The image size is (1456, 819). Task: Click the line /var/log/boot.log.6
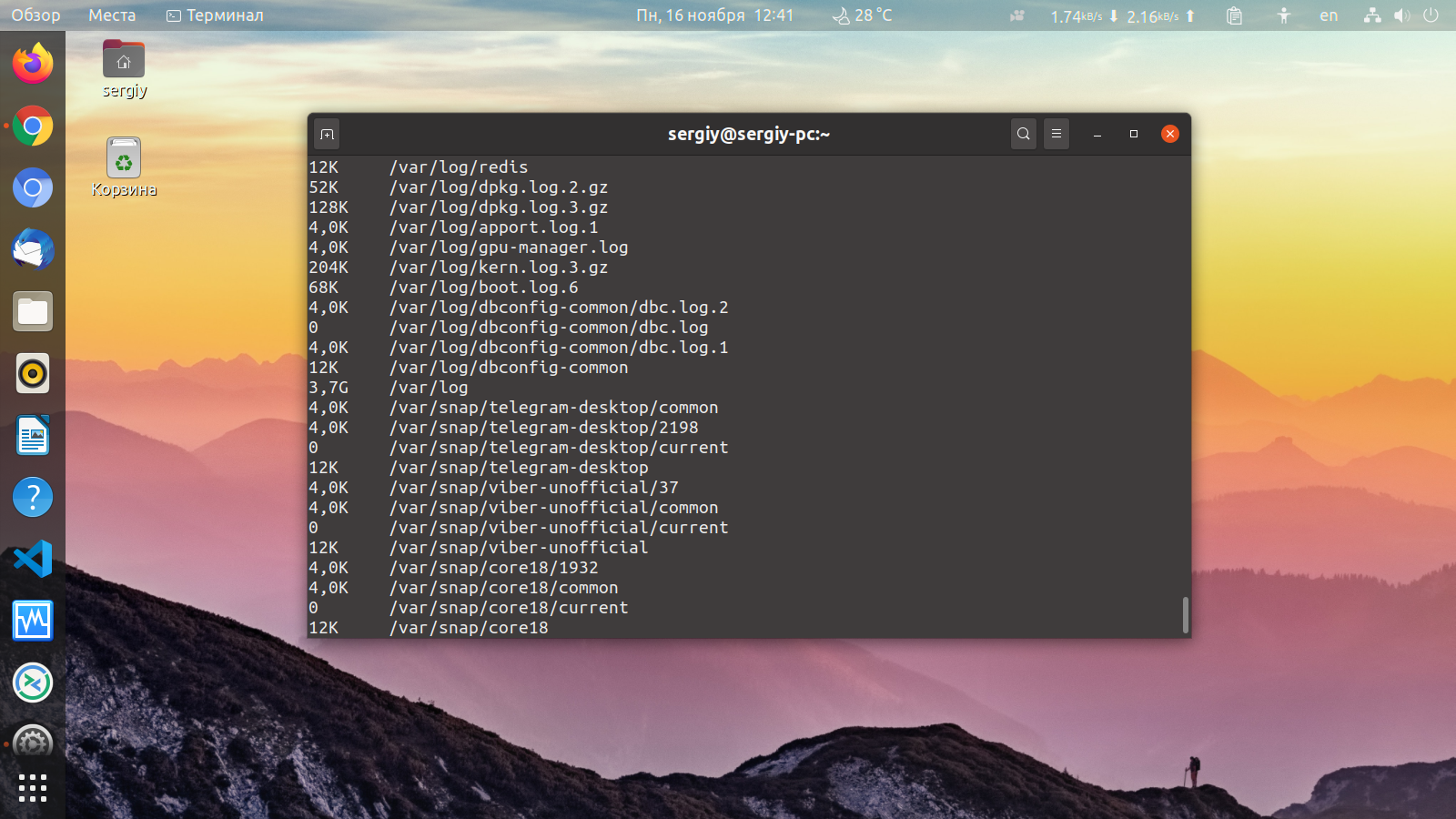pyautogui.click(x=484, y=288)
